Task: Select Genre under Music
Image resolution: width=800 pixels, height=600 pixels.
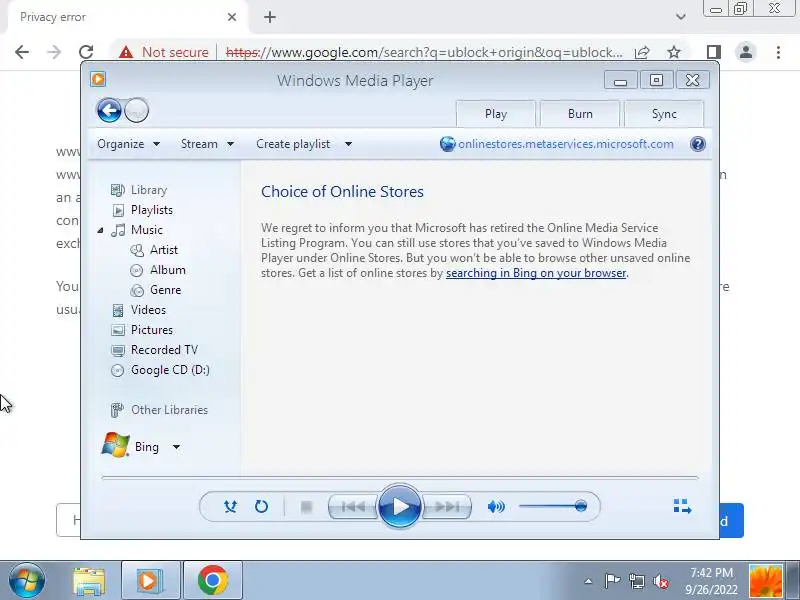Action: [x=156, y=290]
